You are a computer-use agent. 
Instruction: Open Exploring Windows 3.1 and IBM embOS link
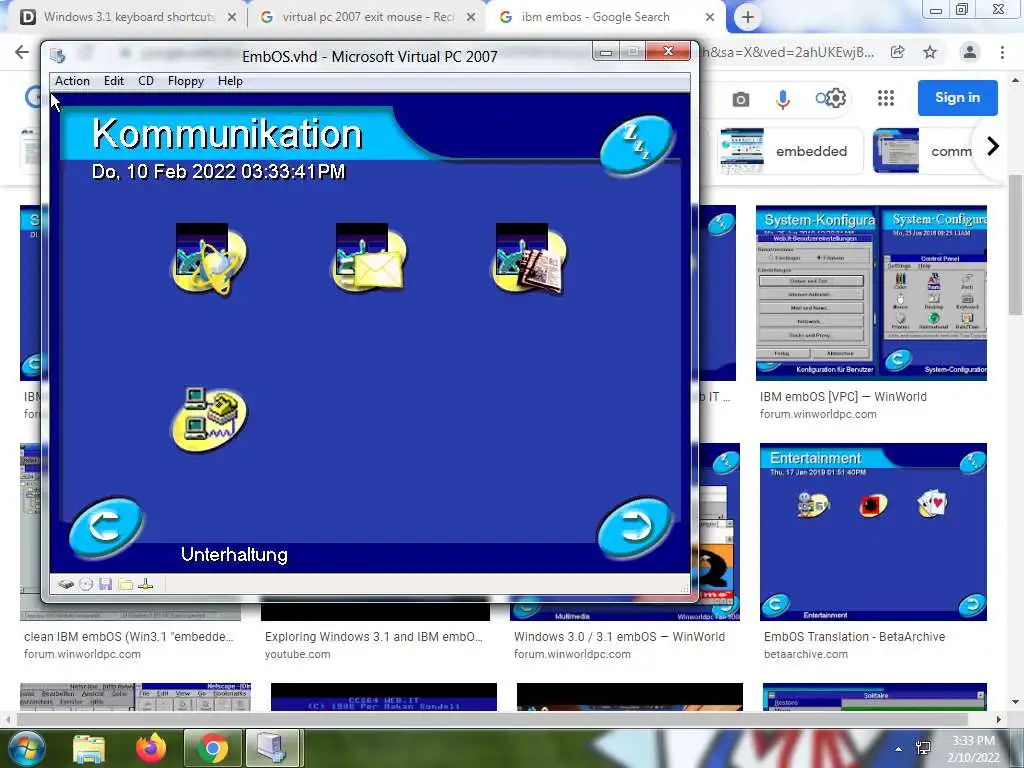coord(374,637)
